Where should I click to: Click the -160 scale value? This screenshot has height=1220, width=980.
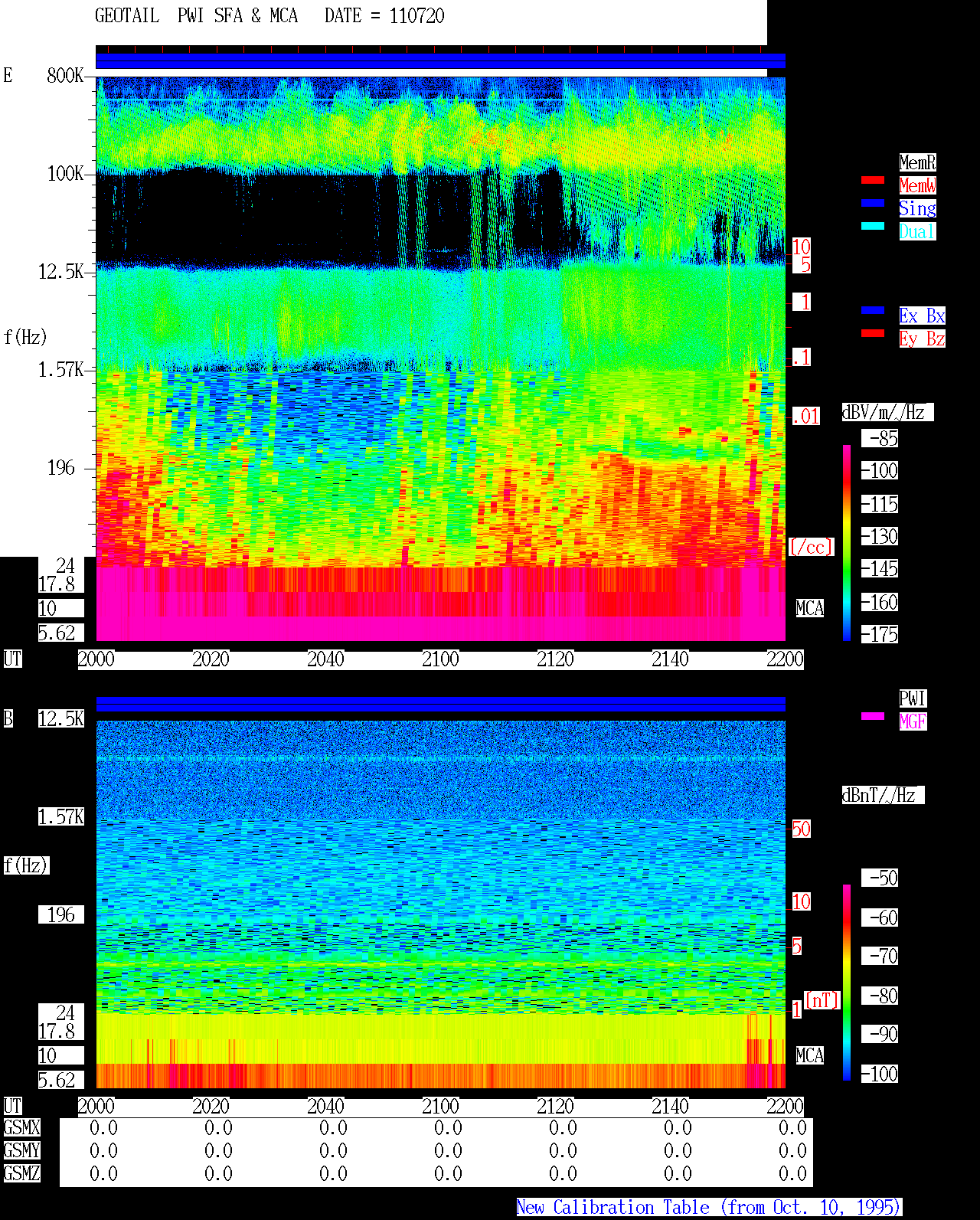point(880,602)
